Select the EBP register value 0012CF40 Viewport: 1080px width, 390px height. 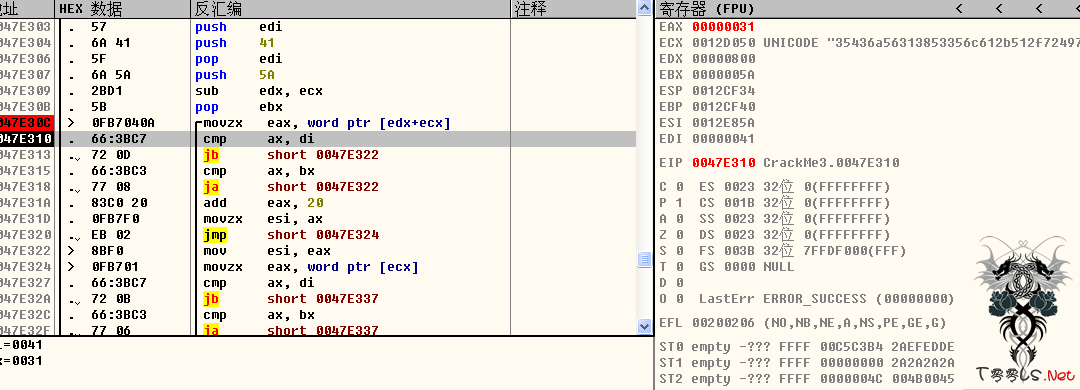click(723, 107)
